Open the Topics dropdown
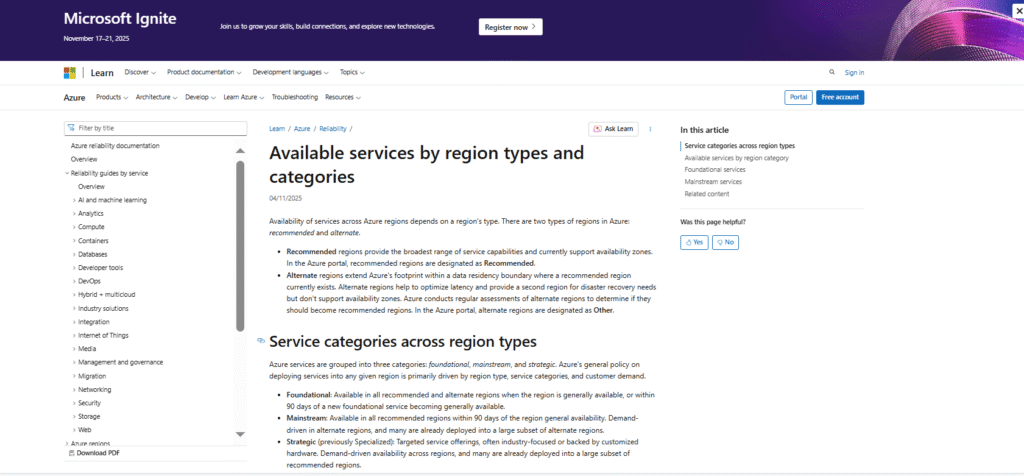 point(352,72)
